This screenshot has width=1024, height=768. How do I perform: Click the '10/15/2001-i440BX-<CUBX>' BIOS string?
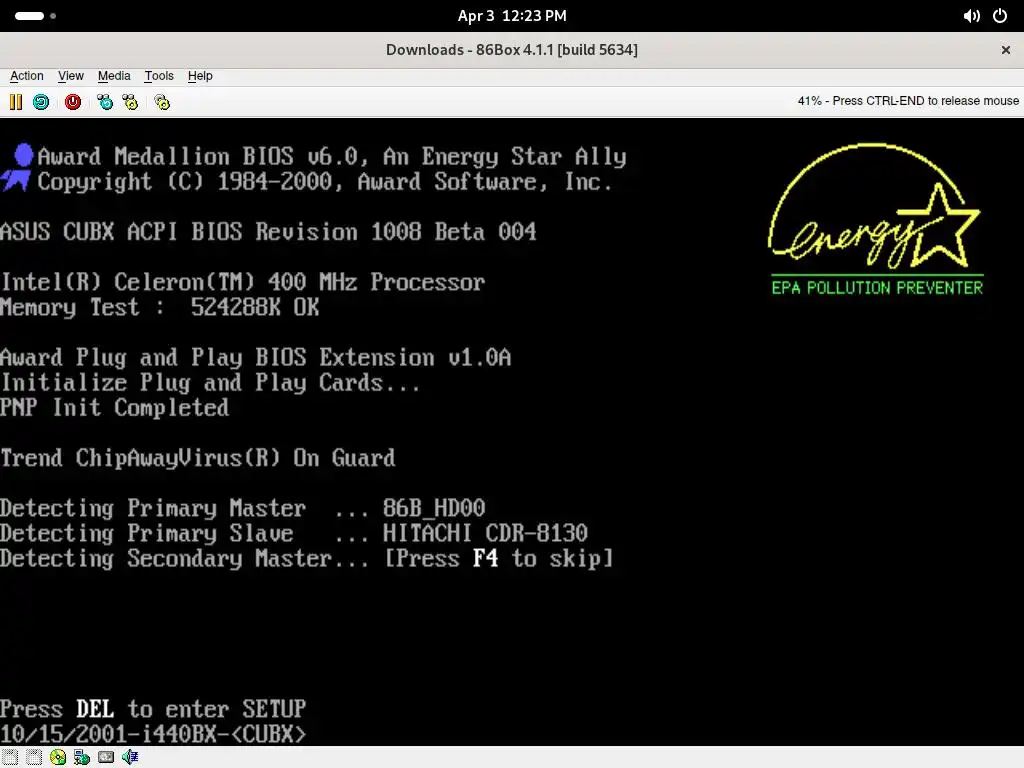tap(153, 734)
